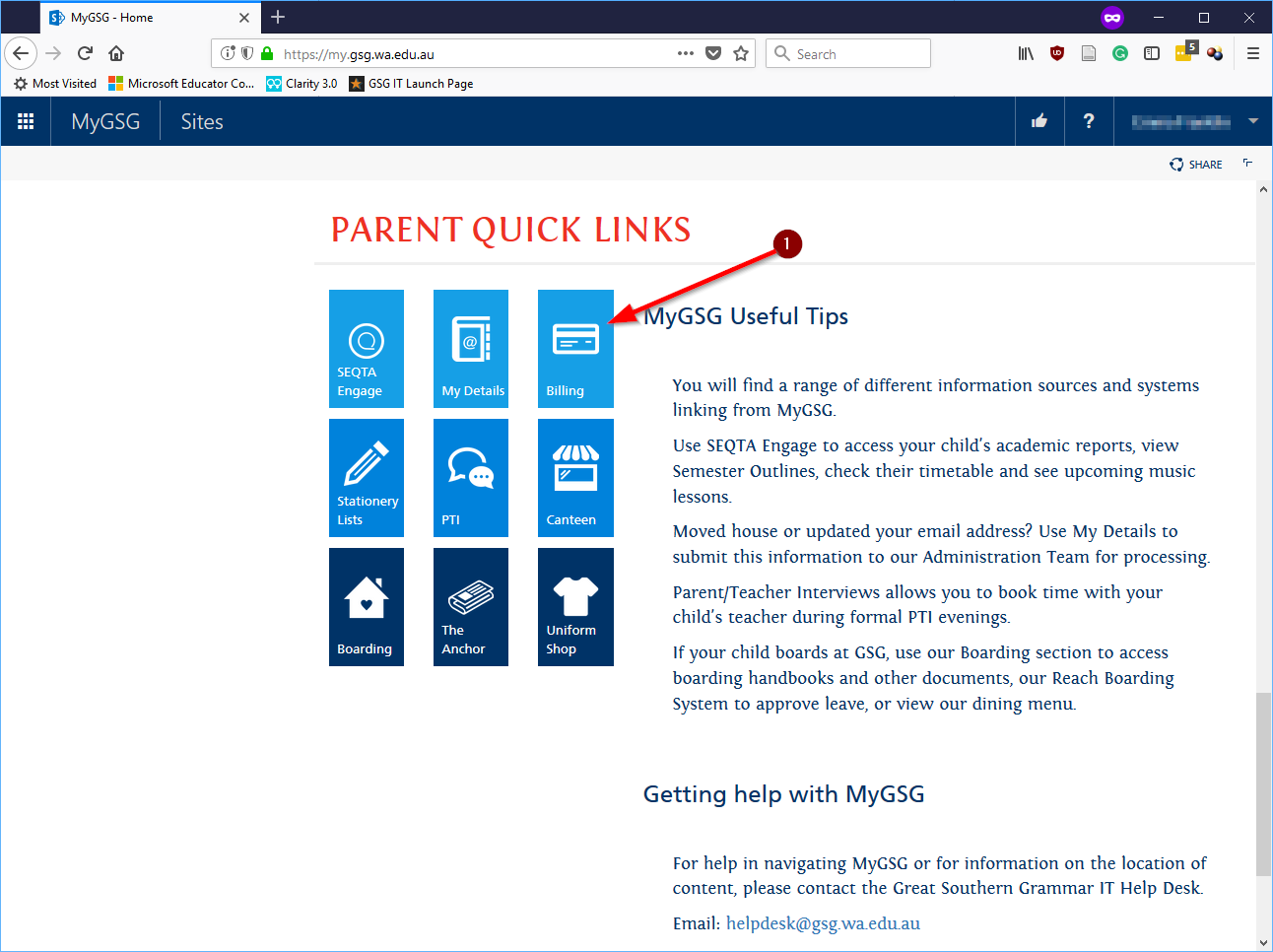Select the Canteen quick link
This screenshot has height=952, width=1273.
click(574, 477)
